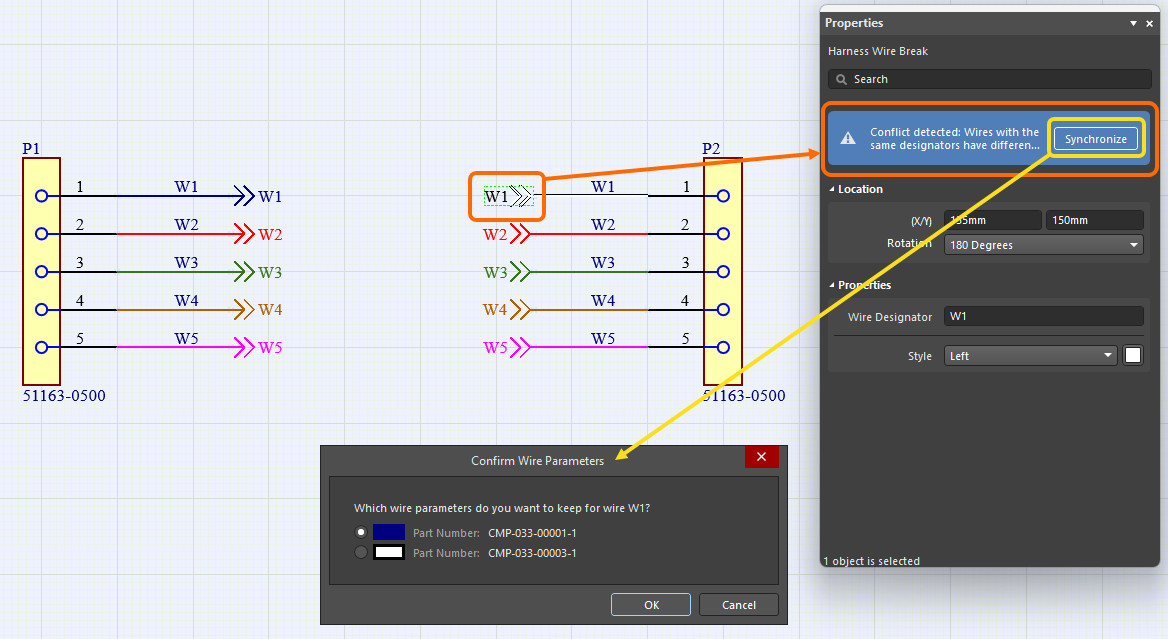Select the blue W1 wire break near P1

pos(258,197)
